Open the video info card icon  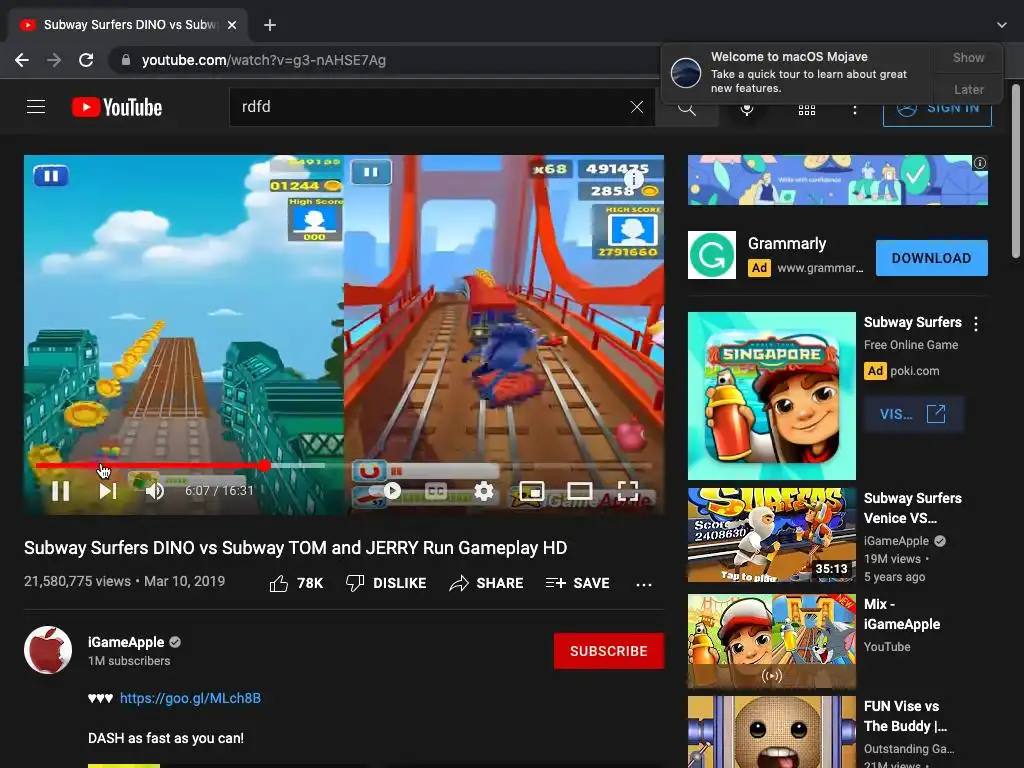click(x=634, y=178)
